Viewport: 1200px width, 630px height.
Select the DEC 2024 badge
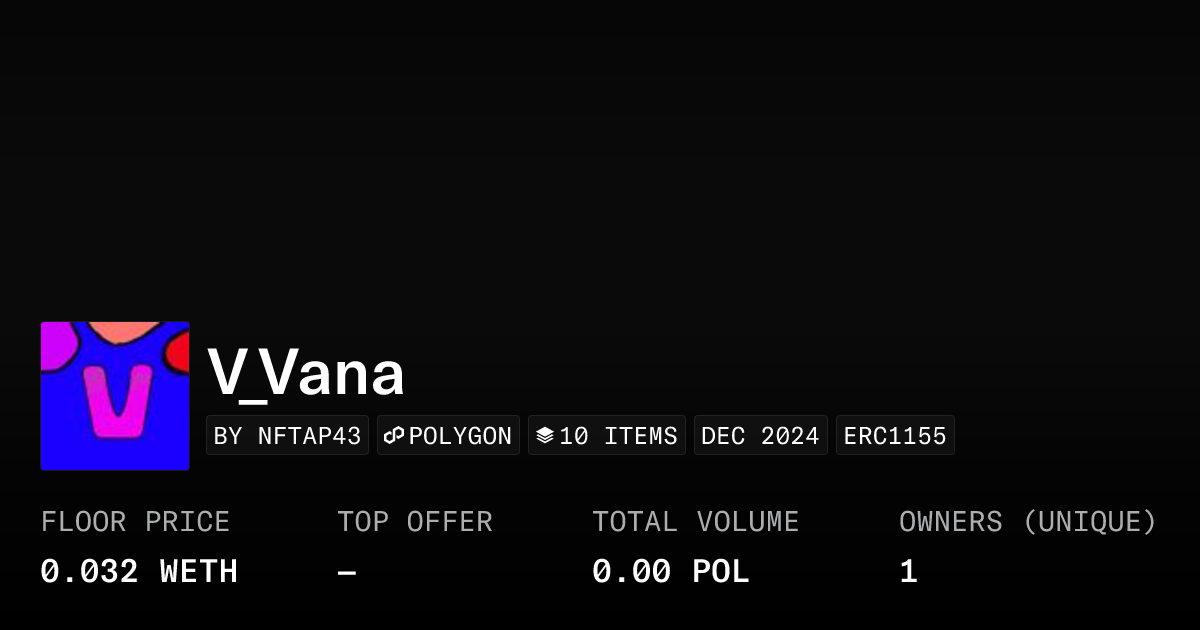(760, 436)
